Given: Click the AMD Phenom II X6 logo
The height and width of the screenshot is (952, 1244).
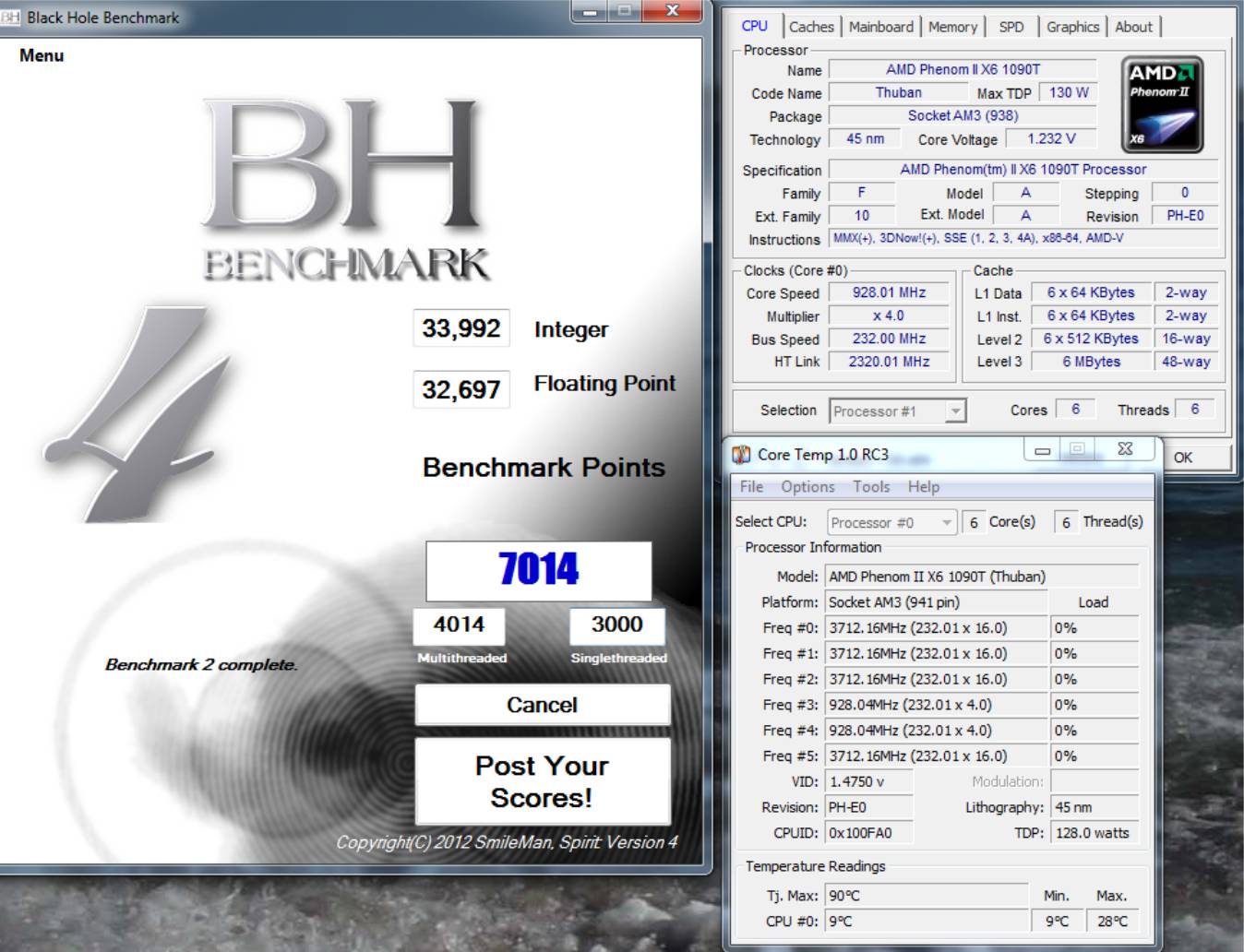Looking at the screenshot, I should click(1163, 104).
